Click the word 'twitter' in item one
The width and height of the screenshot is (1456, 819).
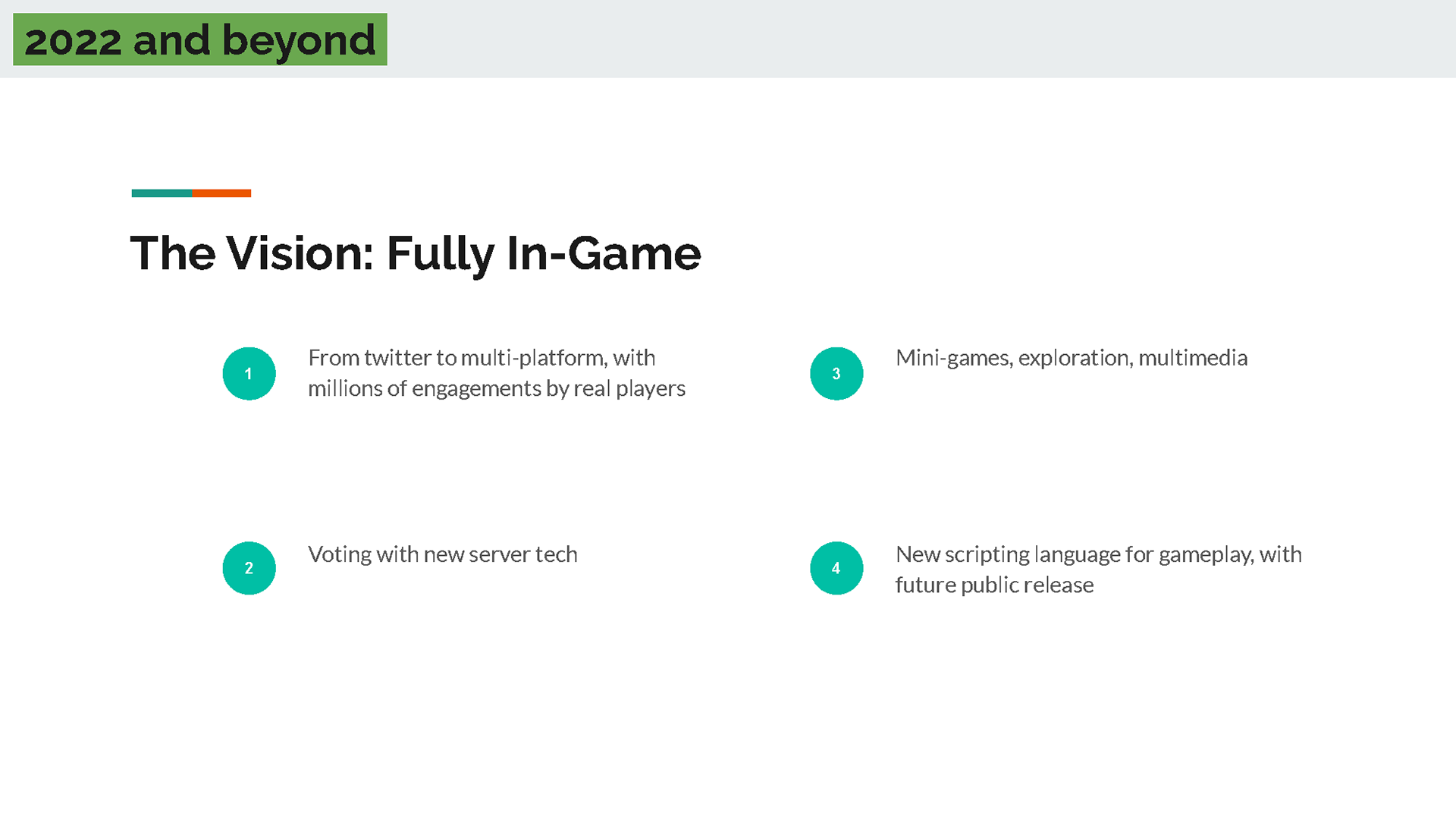pos(397,358)
